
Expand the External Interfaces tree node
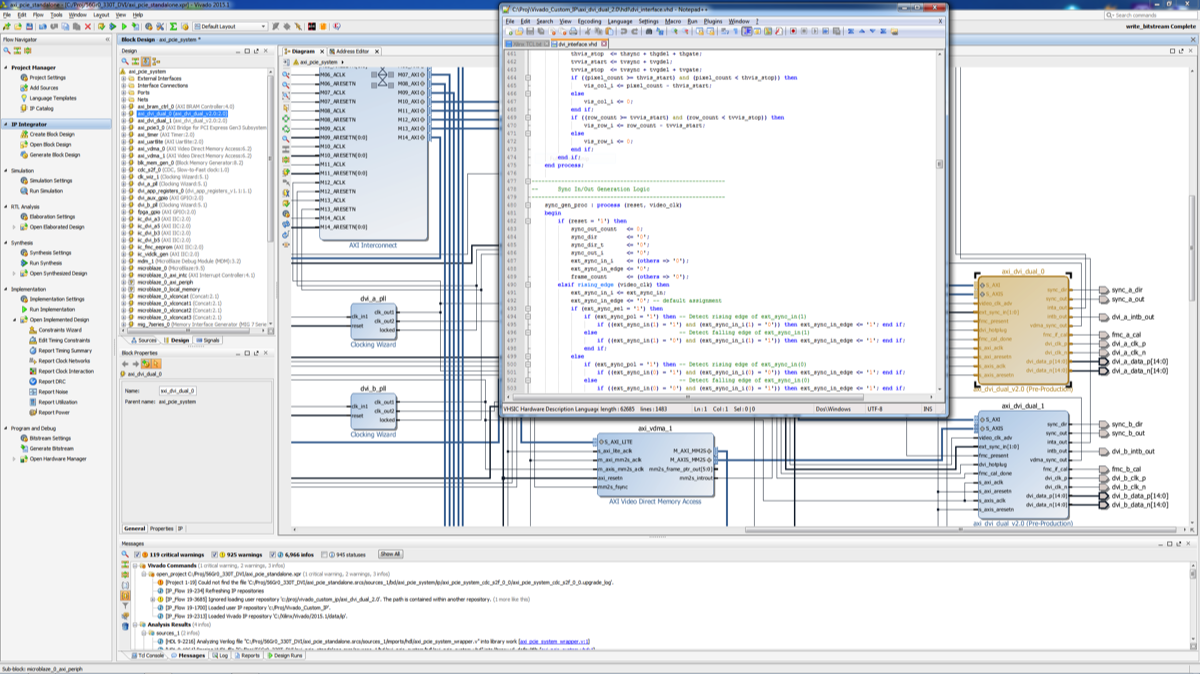pyautogui.click(x=124, y=78)
